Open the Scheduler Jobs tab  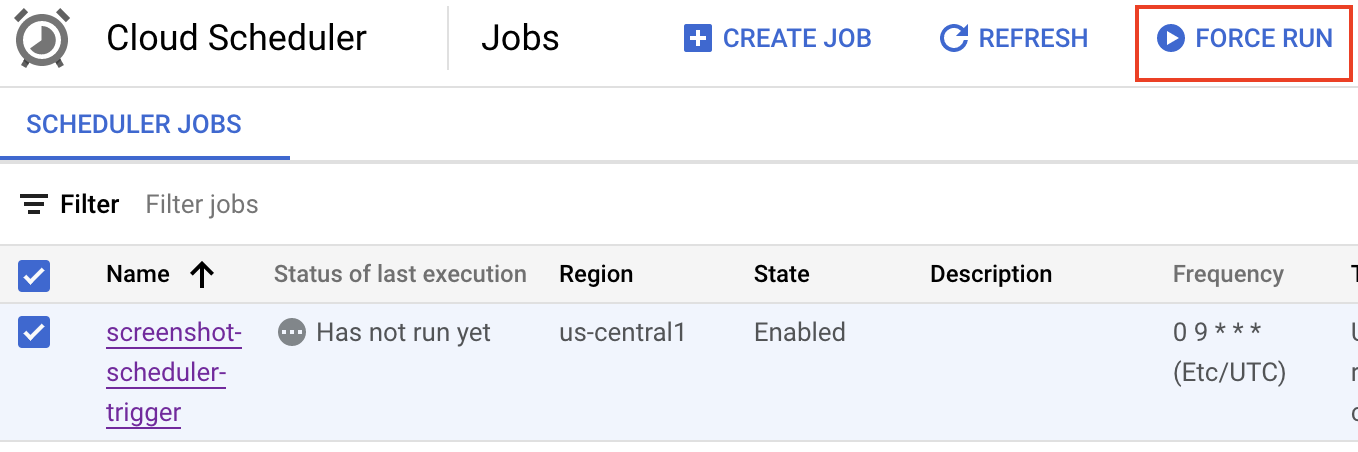(134, 125)
